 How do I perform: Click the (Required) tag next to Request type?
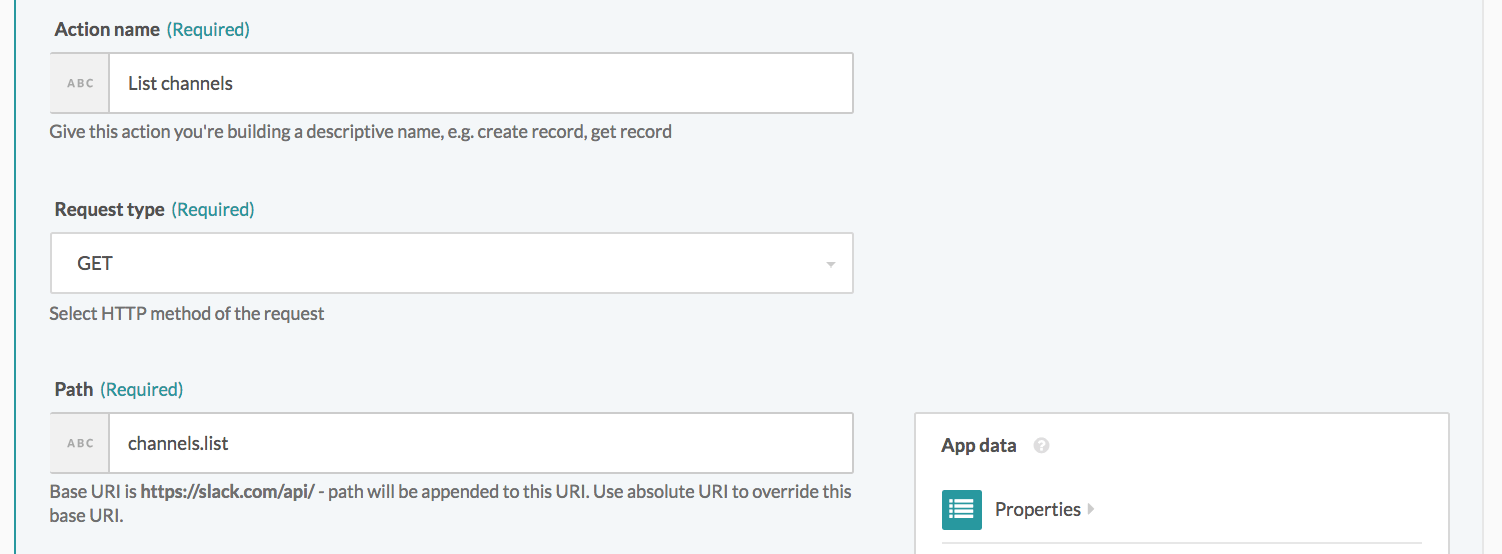pyautogui.click(x=213, y=209)
